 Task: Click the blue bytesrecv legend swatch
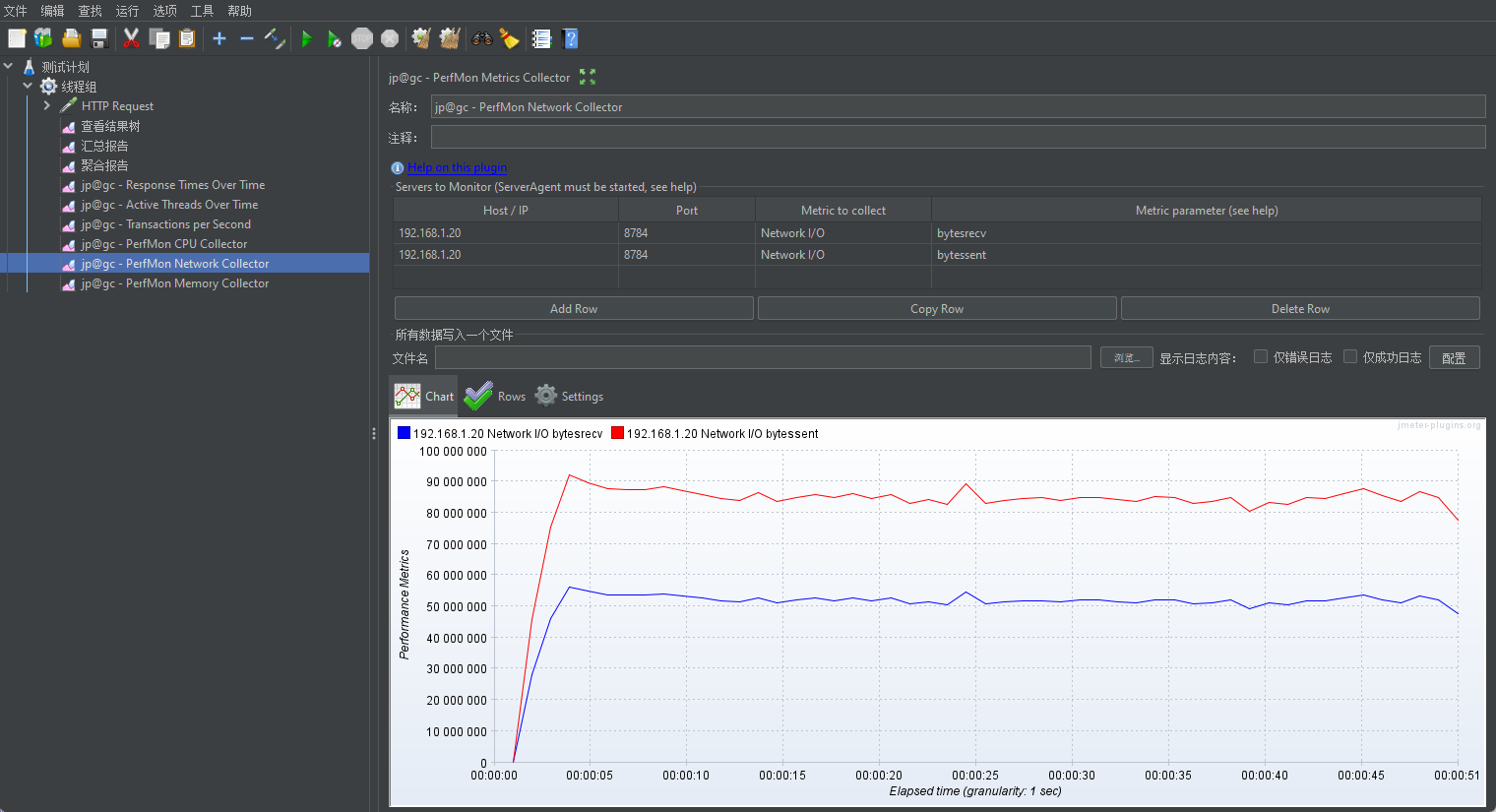coord(404,433)
